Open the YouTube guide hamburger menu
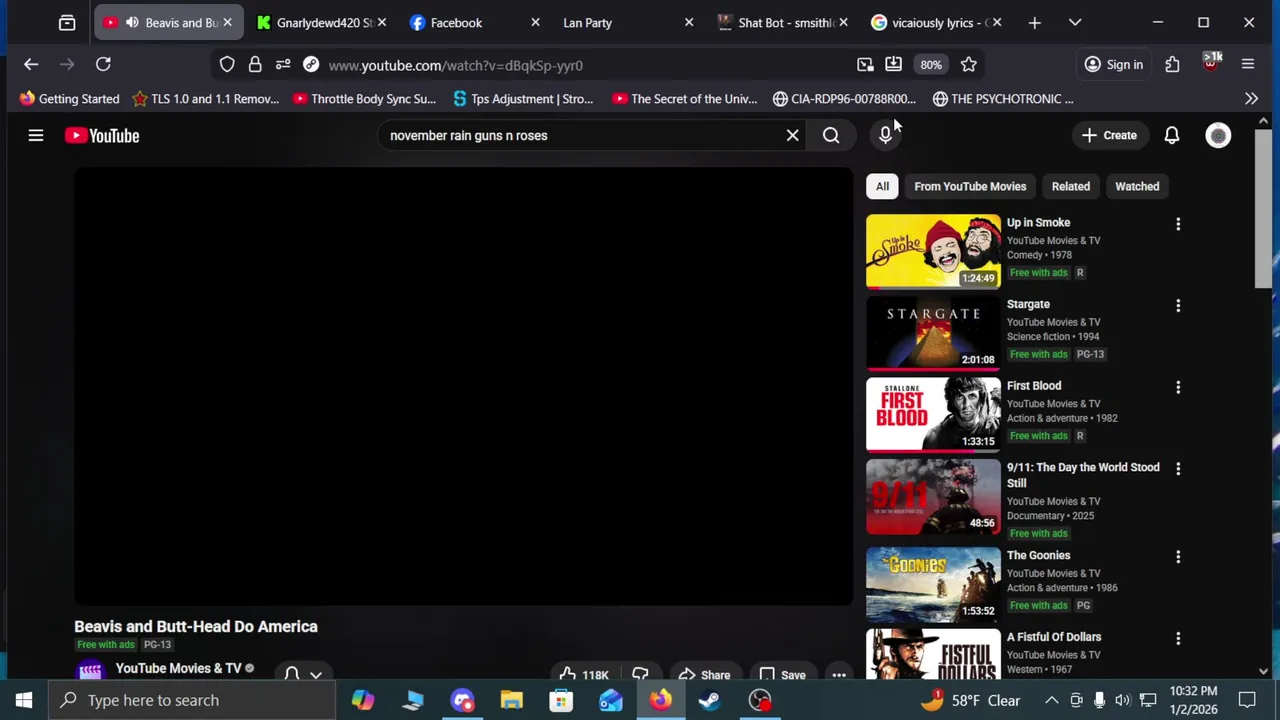 [36, 135]
